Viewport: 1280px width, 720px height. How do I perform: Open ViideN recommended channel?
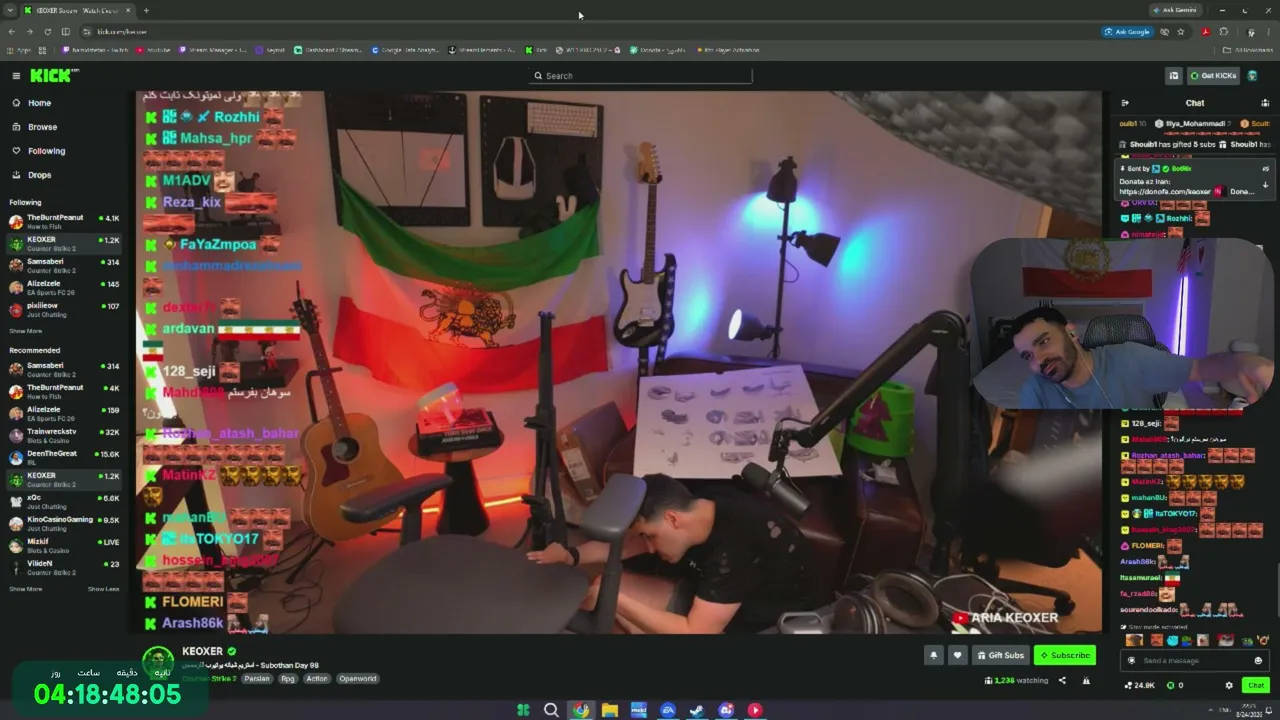[64, 567]
